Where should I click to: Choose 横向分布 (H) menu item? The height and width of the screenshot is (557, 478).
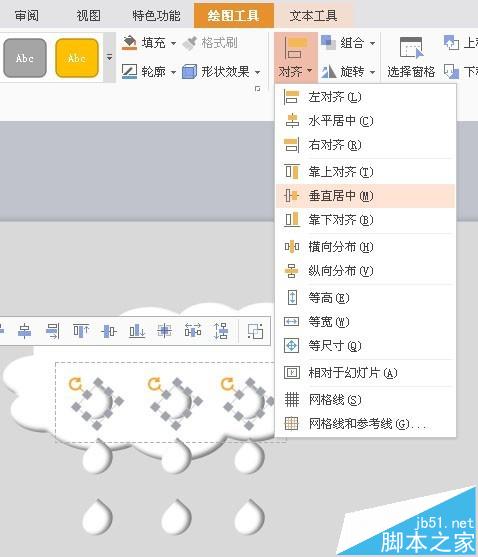click(x=365, y=247)
